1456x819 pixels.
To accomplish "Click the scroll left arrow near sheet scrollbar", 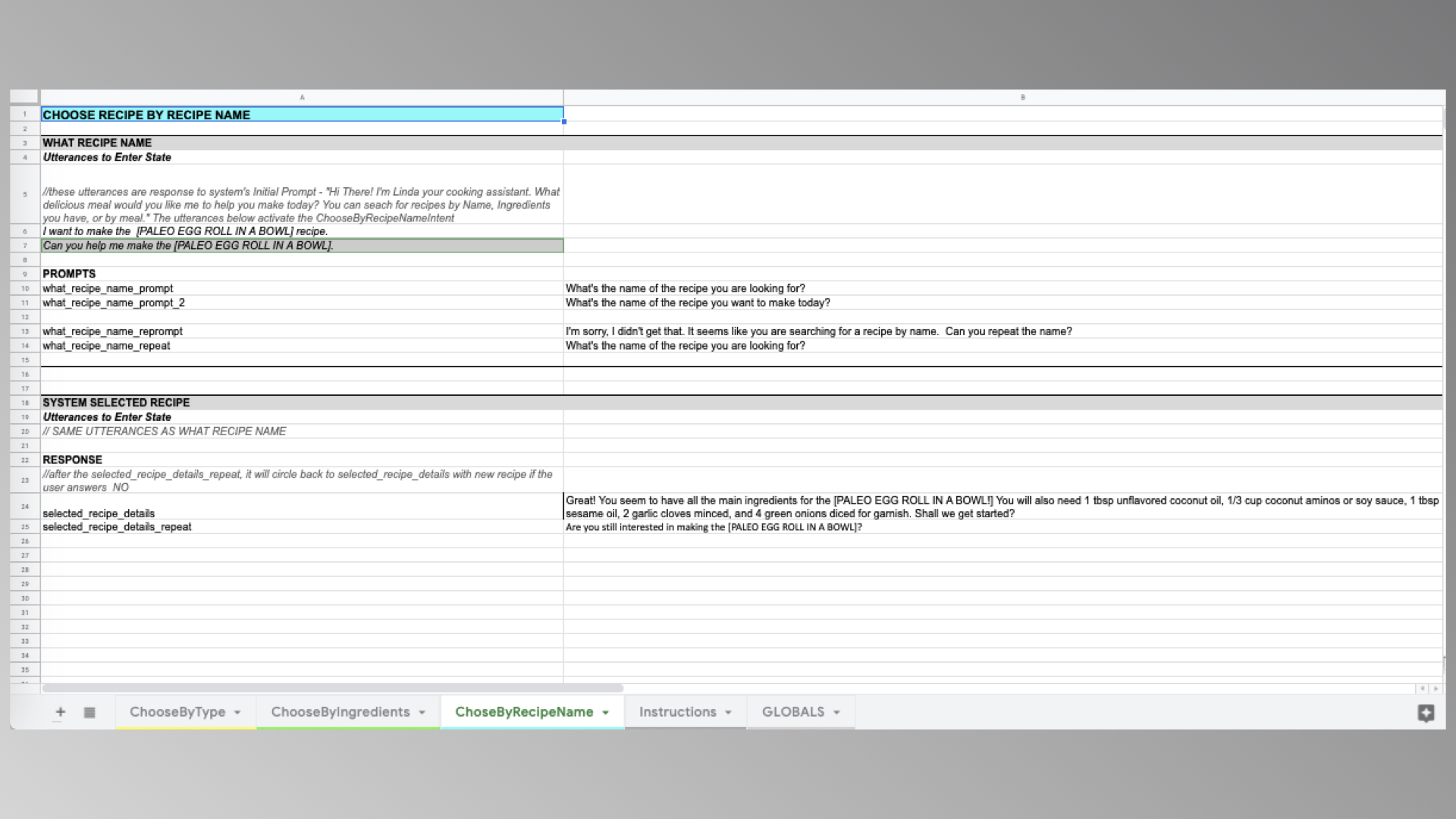I will click(x=1423, y=689).
